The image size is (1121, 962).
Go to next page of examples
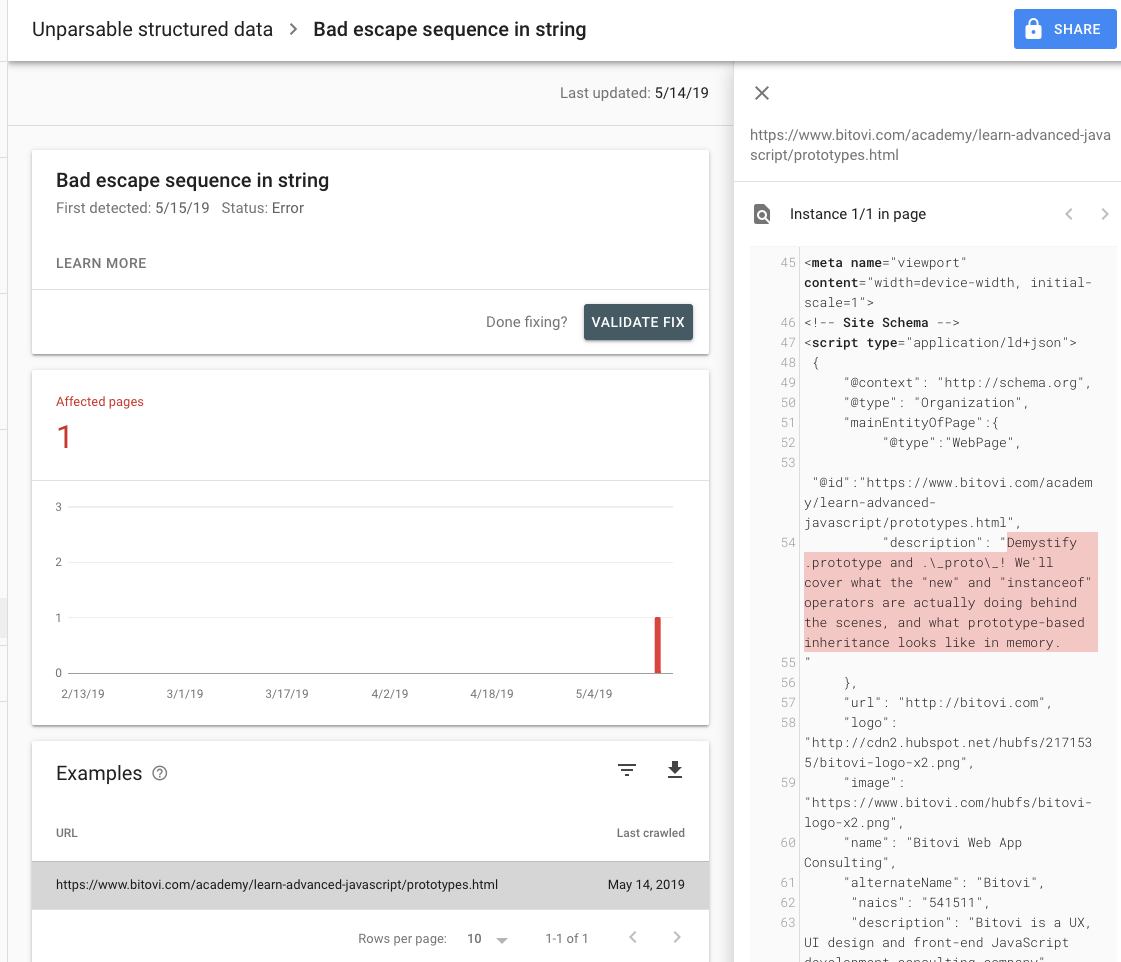click(x=677, y=937)
